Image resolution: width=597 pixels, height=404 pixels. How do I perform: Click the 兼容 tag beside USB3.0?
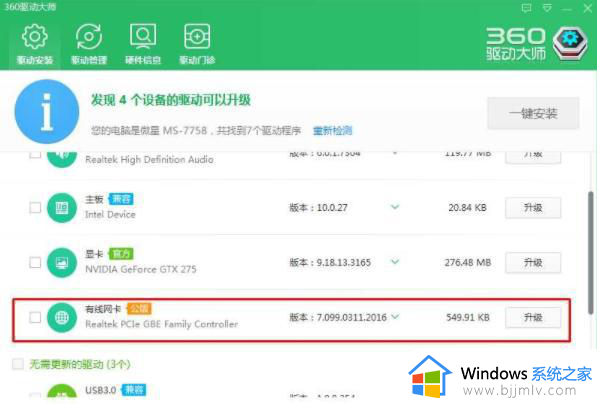click(x=134, y=390)
